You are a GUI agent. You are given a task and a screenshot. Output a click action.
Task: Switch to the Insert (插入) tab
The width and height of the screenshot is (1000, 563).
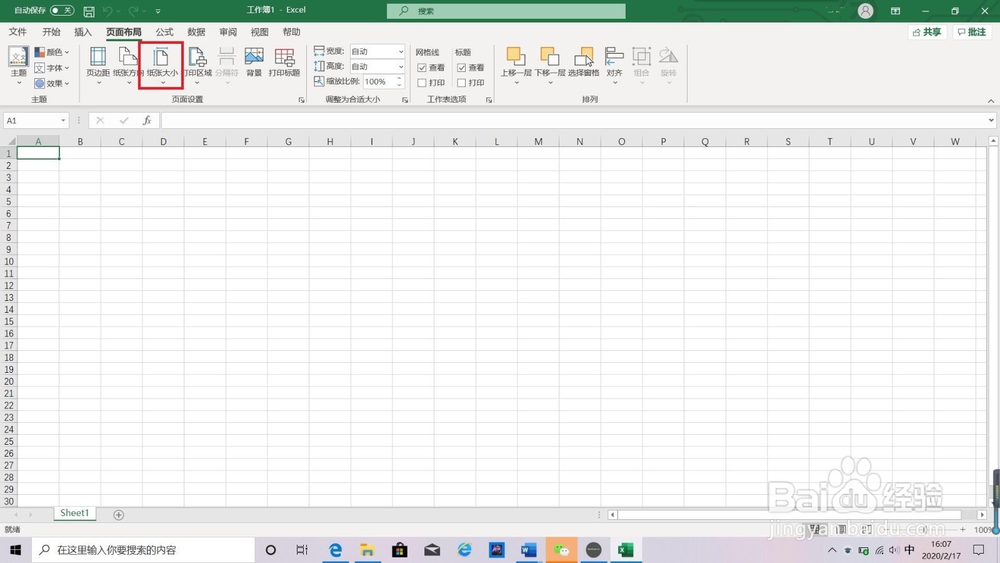click(x=83, y=32)
